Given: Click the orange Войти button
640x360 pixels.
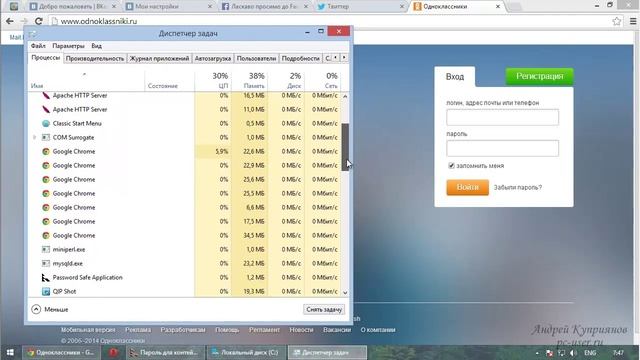Looking at the screenshot, I should click(x=467, y=187).
